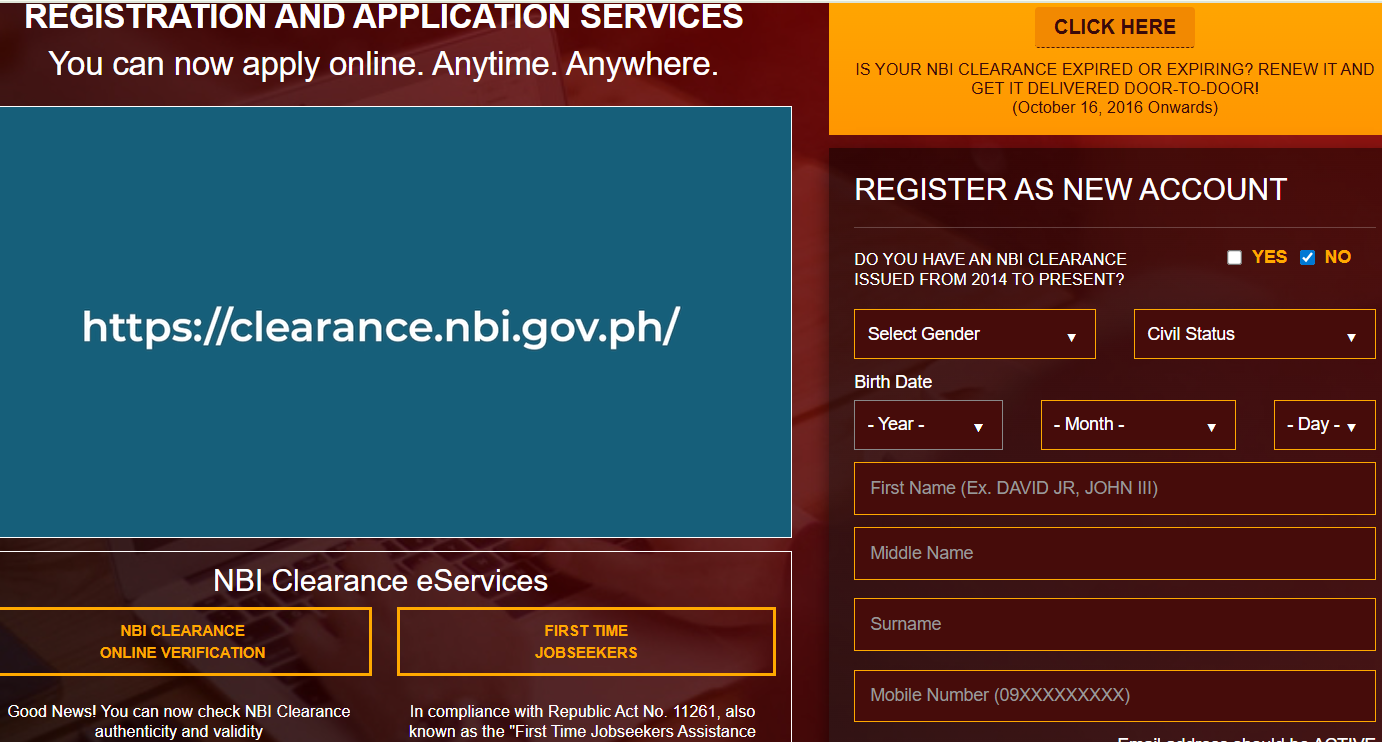Open the Civil Status dropdown

point(1253,333)
